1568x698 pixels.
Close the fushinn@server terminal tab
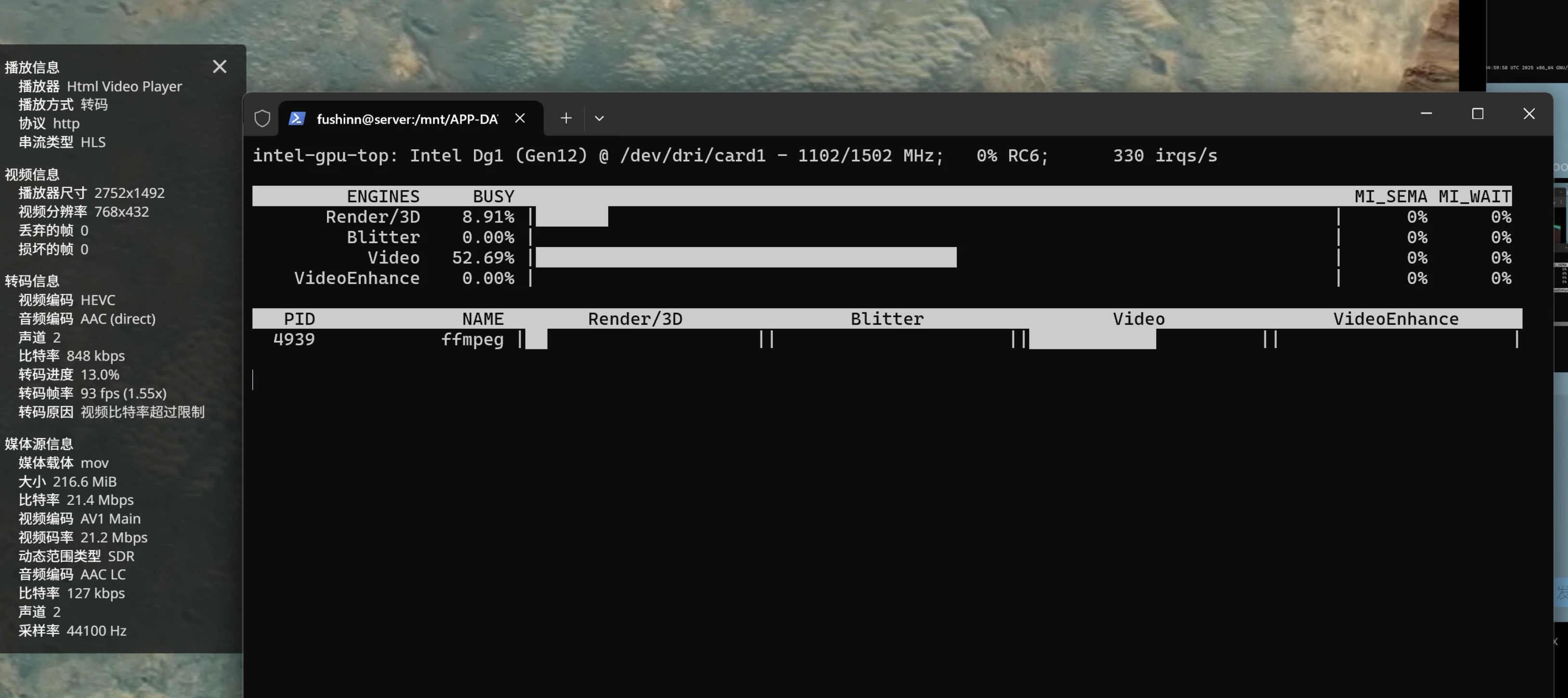[x=520, y=118]
